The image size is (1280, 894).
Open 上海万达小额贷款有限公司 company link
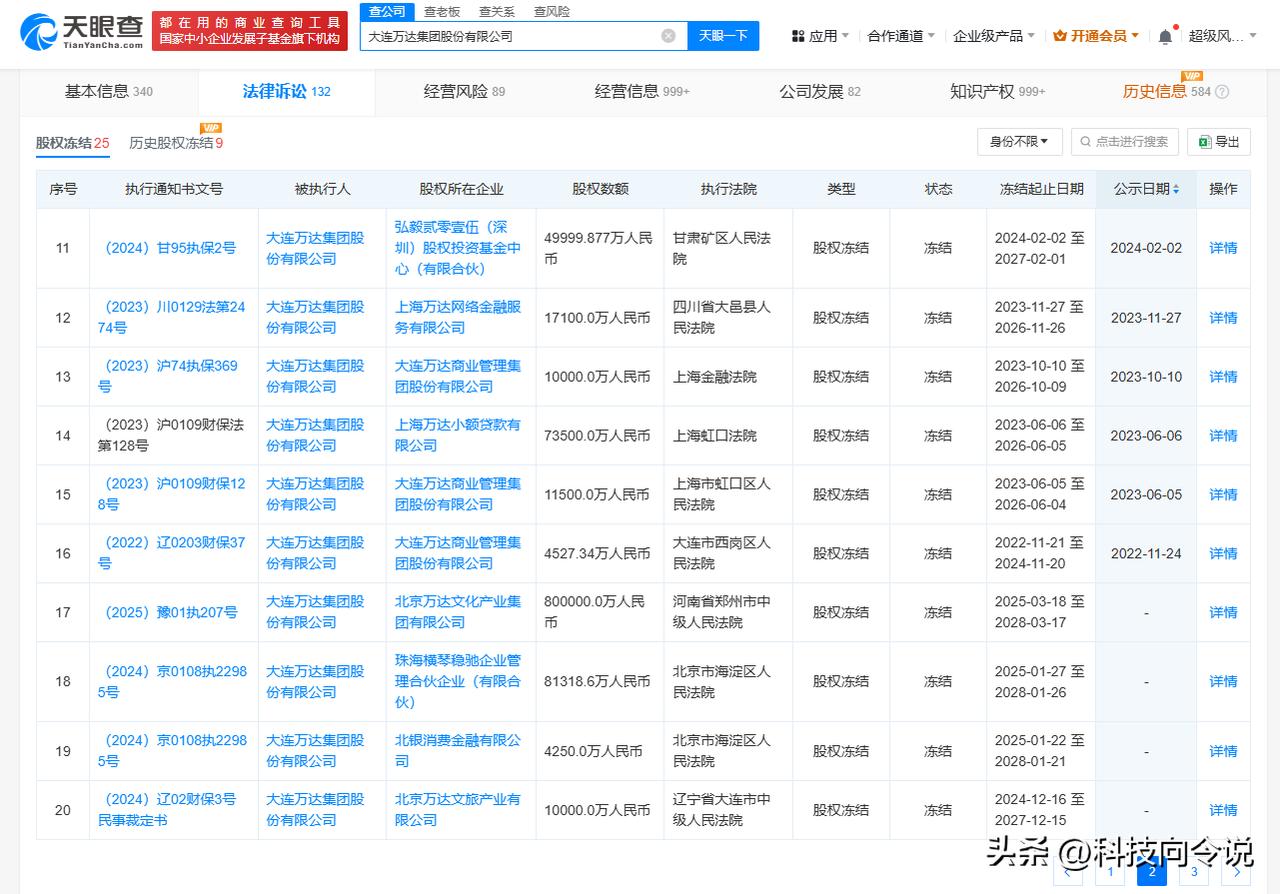(x=458, y=435)
